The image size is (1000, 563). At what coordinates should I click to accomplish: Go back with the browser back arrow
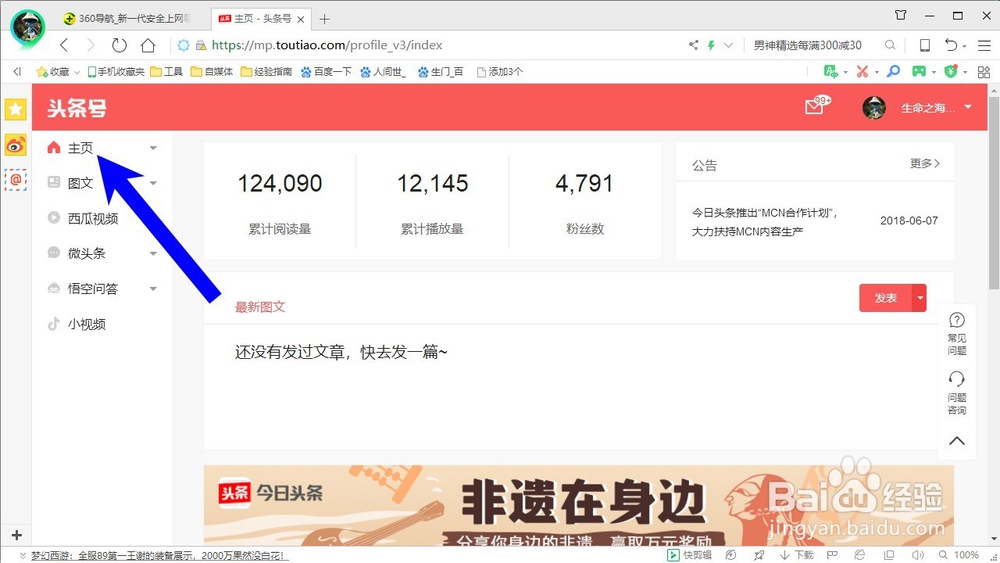coord(64,45)
